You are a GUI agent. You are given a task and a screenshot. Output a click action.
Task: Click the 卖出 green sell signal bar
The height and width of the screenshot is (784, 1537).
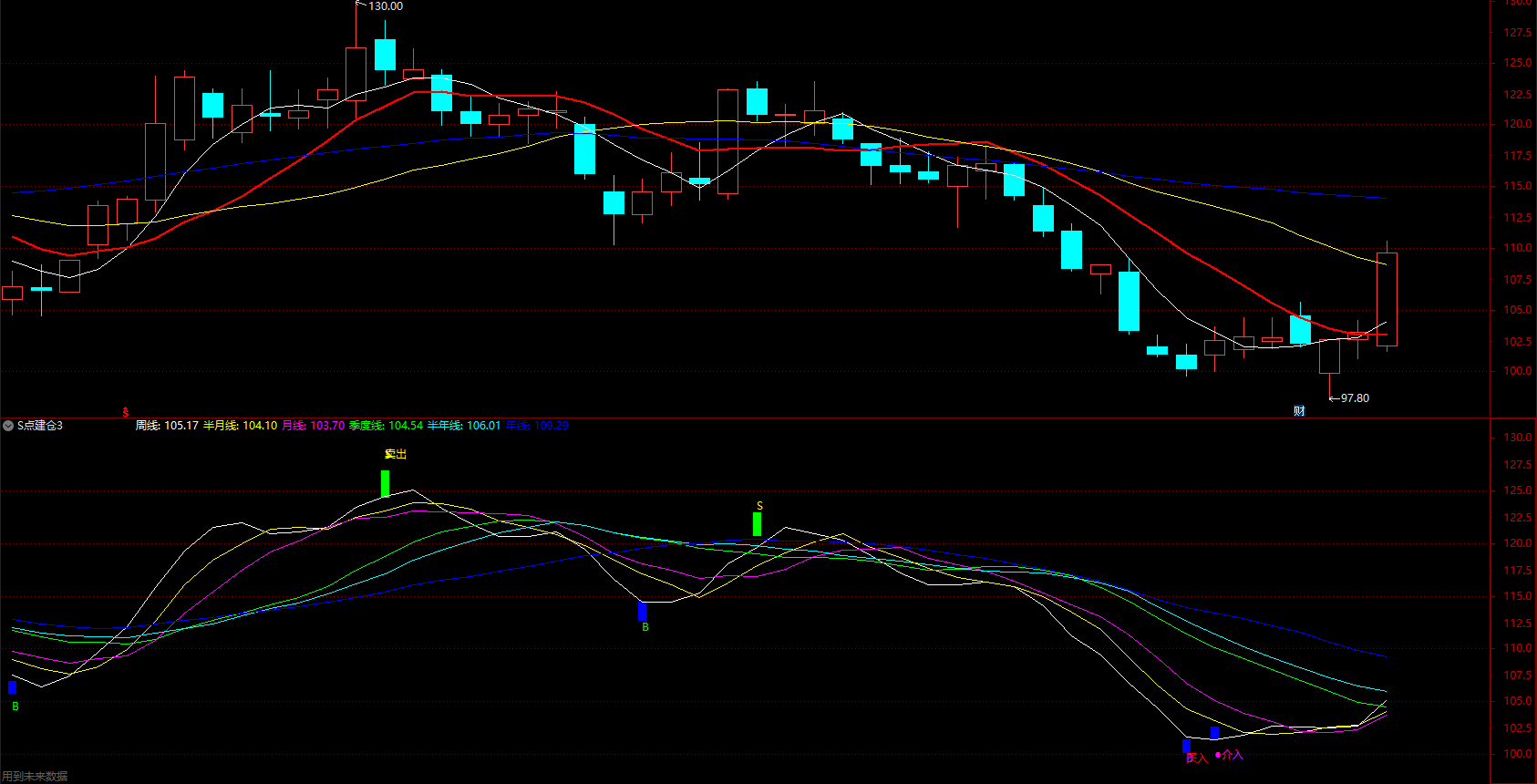pos(385,483)
